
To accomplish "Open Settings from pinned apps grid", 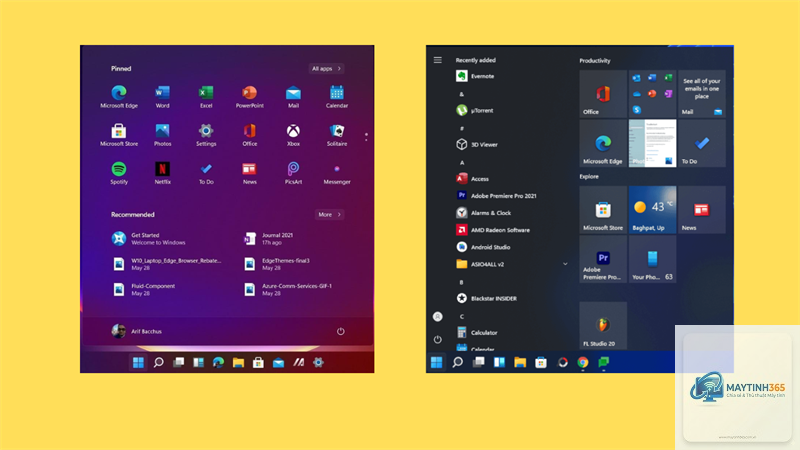I will pos(206,135).
